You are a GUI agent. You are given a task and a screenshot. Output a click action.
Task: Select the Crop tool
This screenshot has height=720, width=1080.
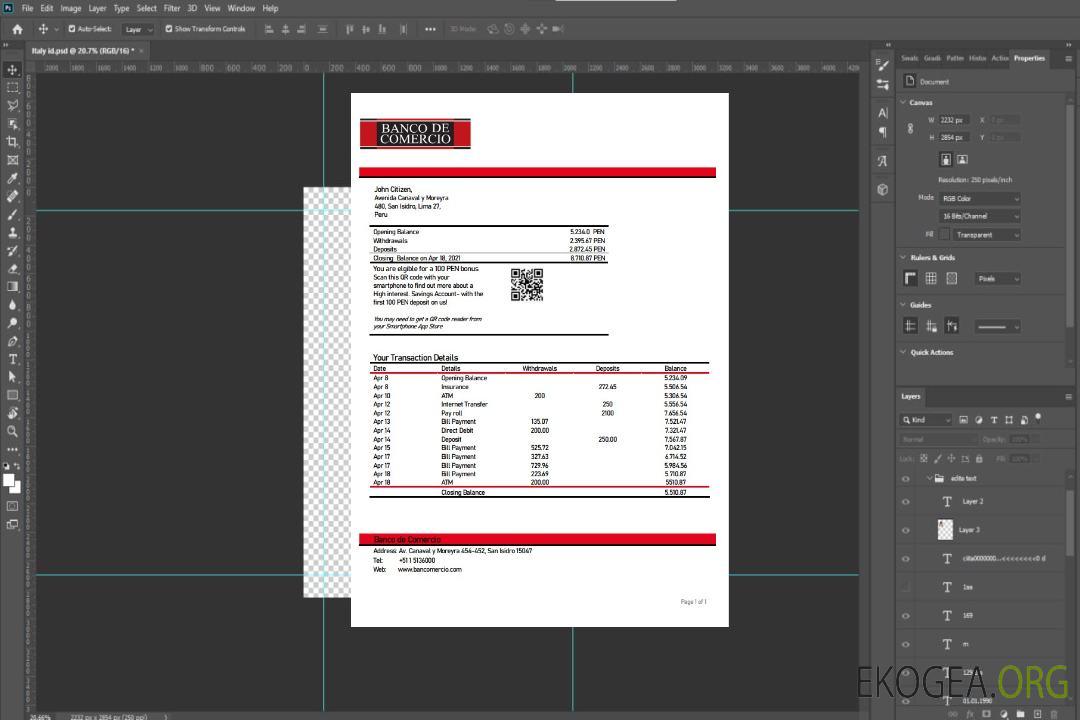coord(13,142)
